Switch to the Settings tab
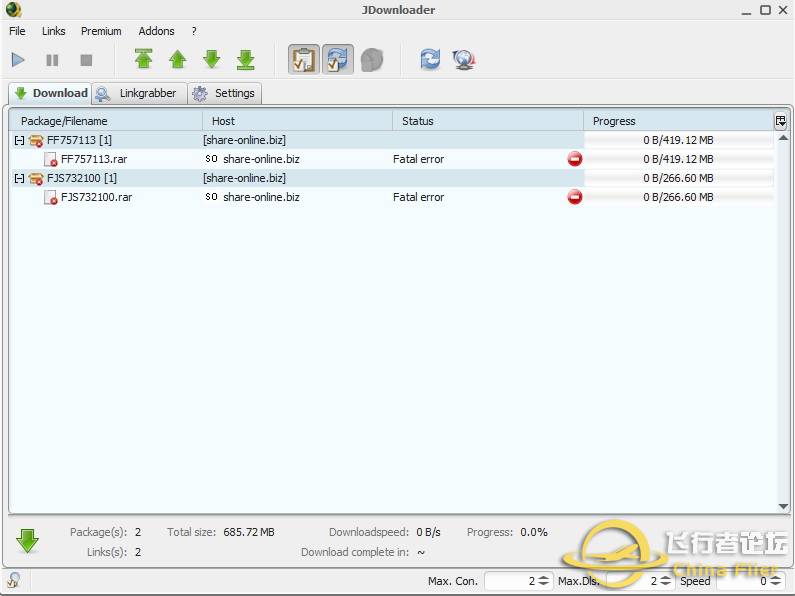The image size is (795, 596). [x=225, y=93]
